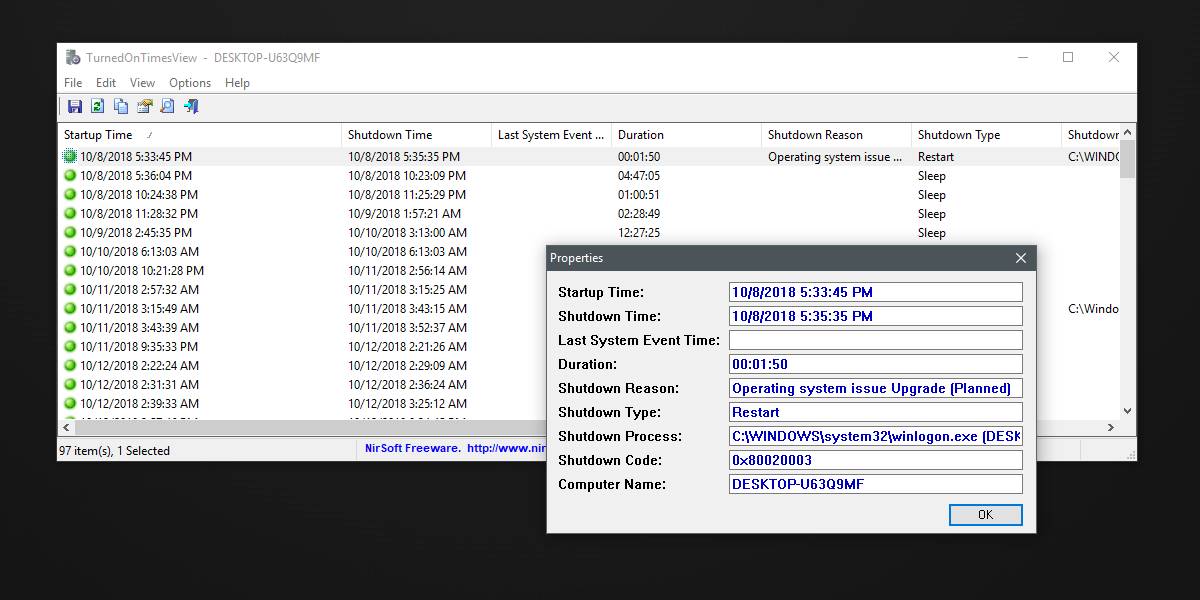This screenshot has height=600, width=1200.
Task: Click green icon of 10/10/2018 10:21:28 PM row
Action: point(70,270)
